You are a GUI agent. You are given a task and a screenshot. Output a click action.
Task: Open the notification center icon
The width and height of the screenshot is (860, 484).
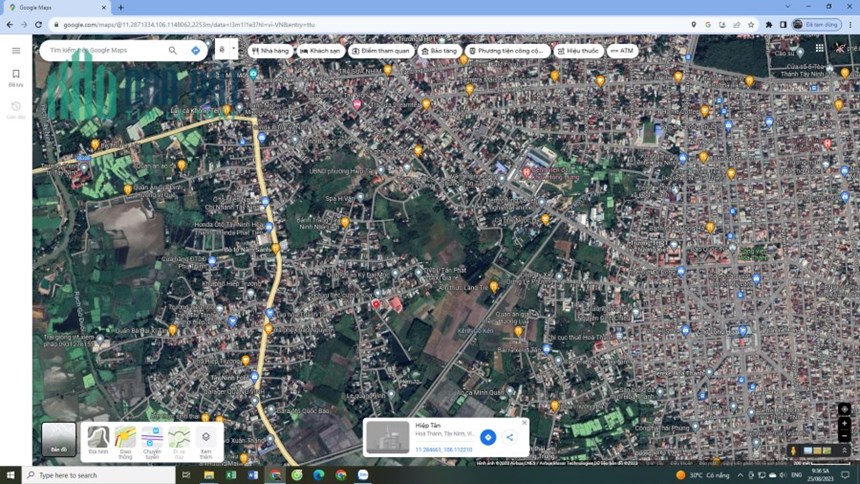click(x=845, y=475)
